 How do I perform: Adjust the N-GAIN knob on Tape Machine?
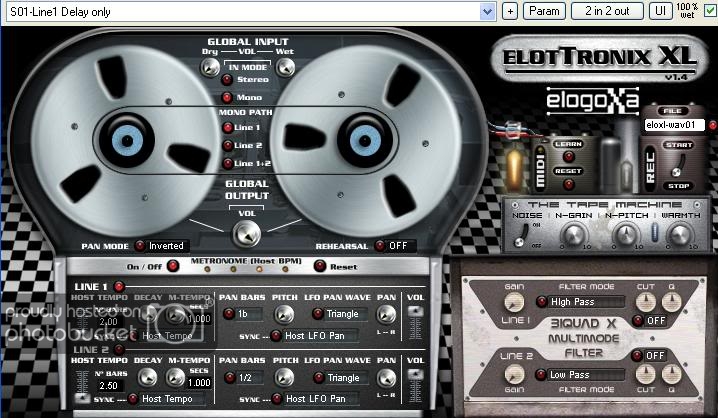[573, 235]
